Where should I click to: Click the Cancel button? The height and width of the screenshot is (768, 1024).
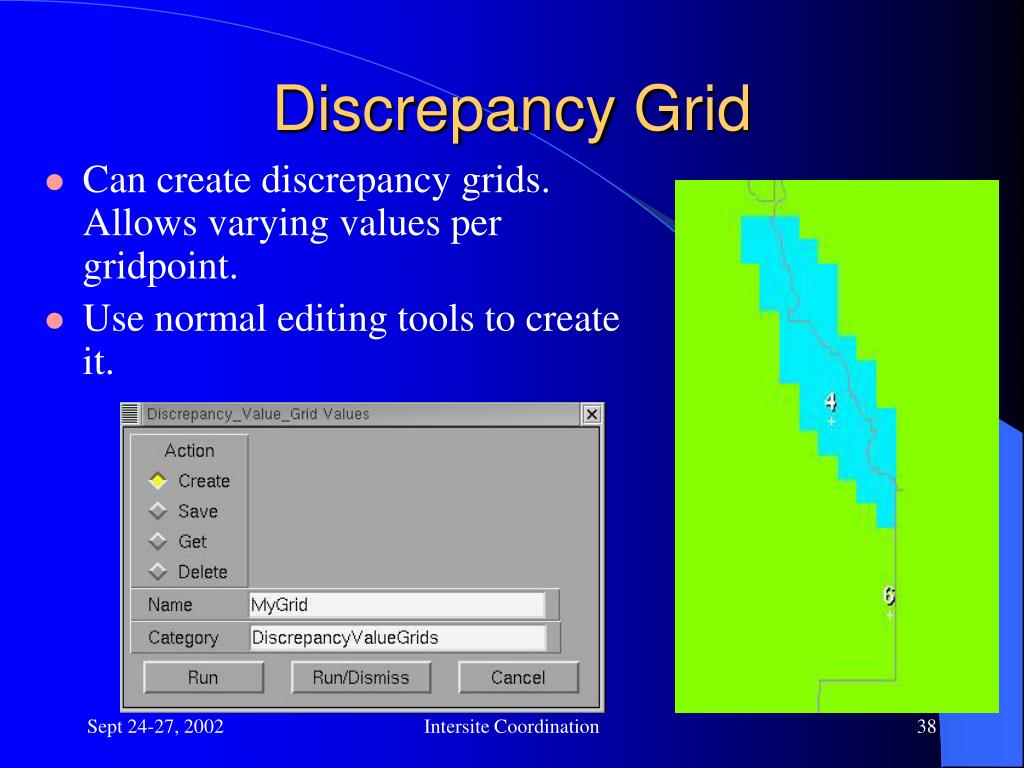518,677
